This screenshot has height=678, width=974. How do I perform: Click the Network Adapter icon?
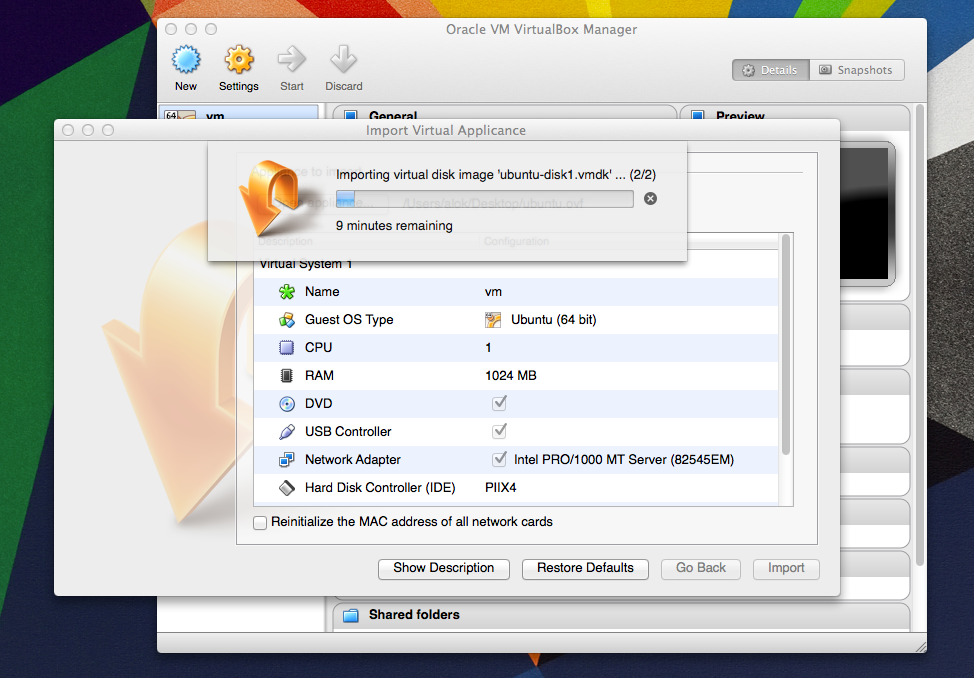(287, 460)
